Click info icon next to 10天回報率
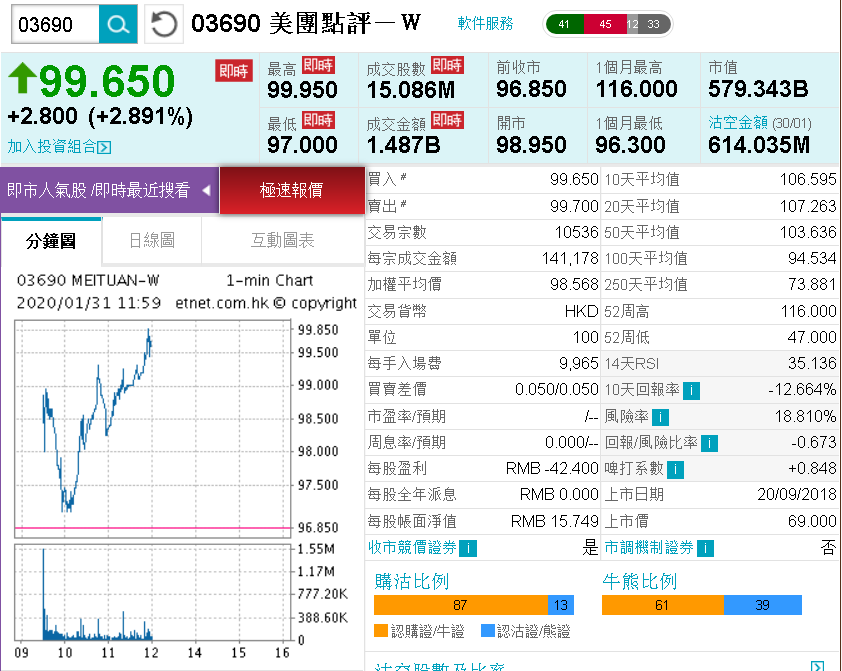842x671 pixels. (x=692, y=391)
